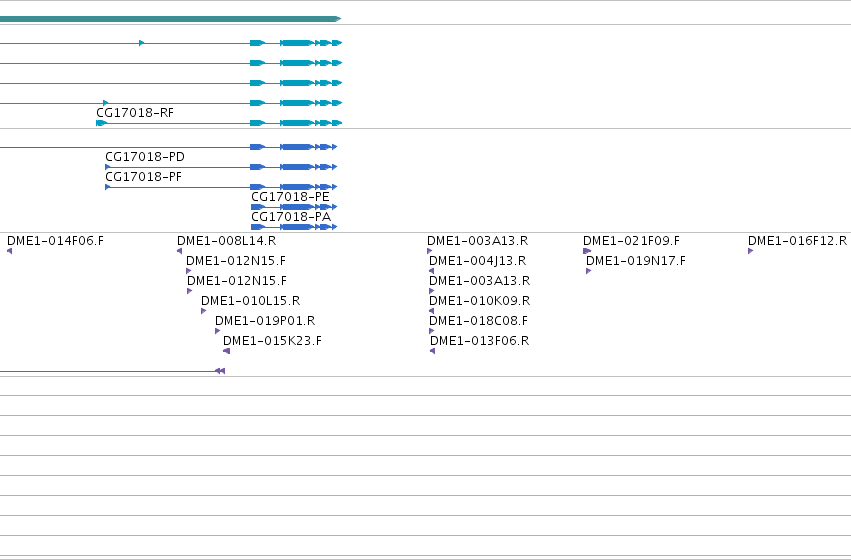851x560 pixels.
Task: Click the DME1-010L15.R label
Action: coord(250,301)
